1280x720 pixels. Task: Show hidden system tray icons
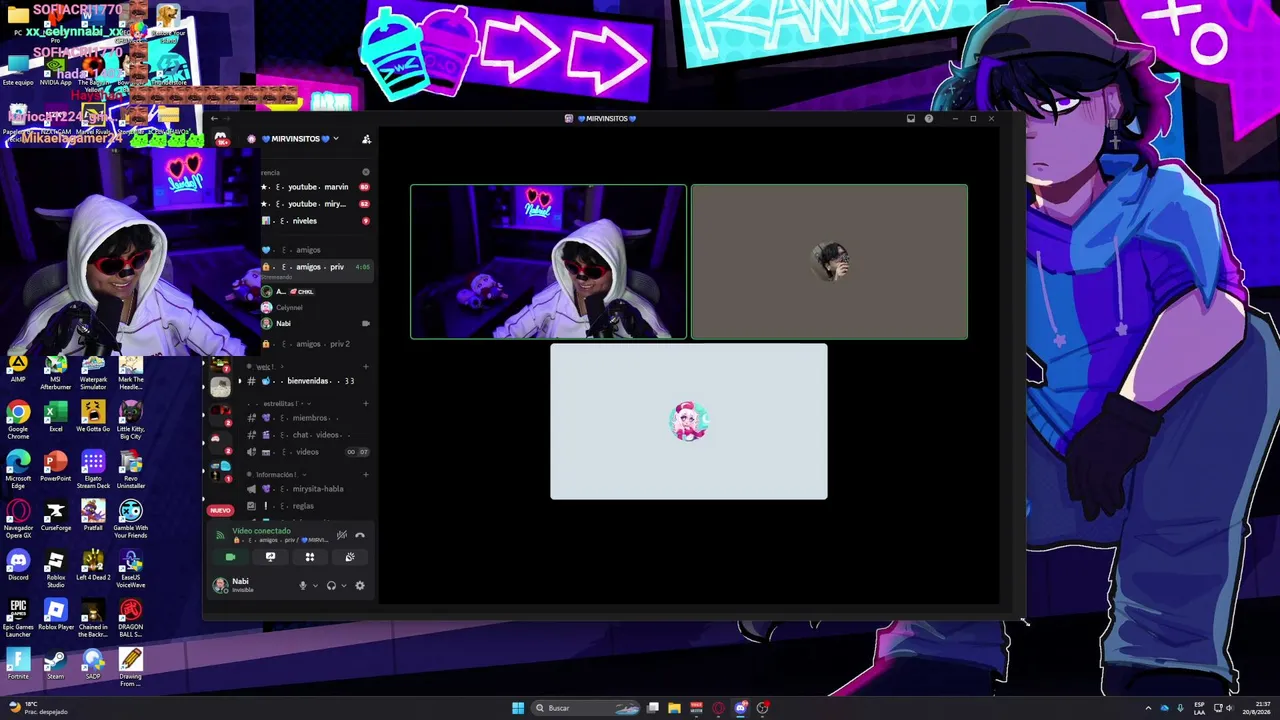tap(1148, 708)
